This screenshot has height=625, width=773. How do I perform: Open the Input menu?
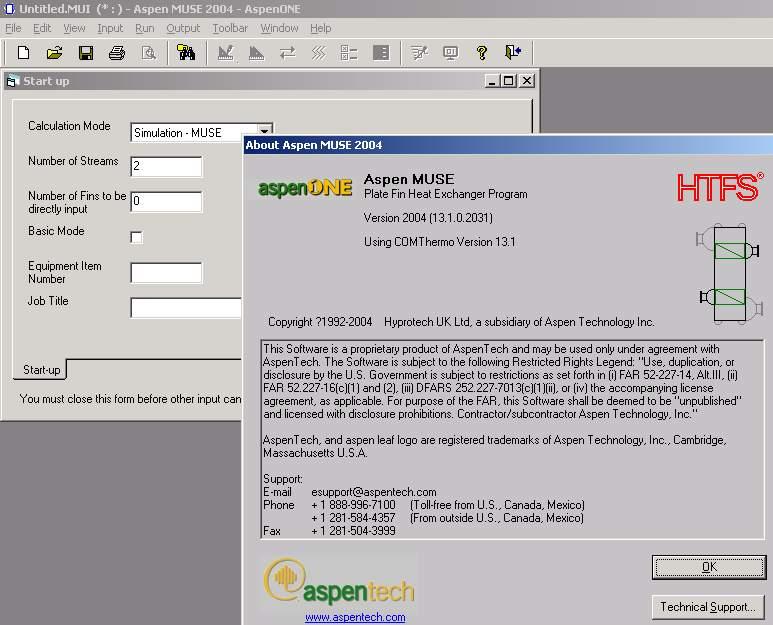pos(110,28)
